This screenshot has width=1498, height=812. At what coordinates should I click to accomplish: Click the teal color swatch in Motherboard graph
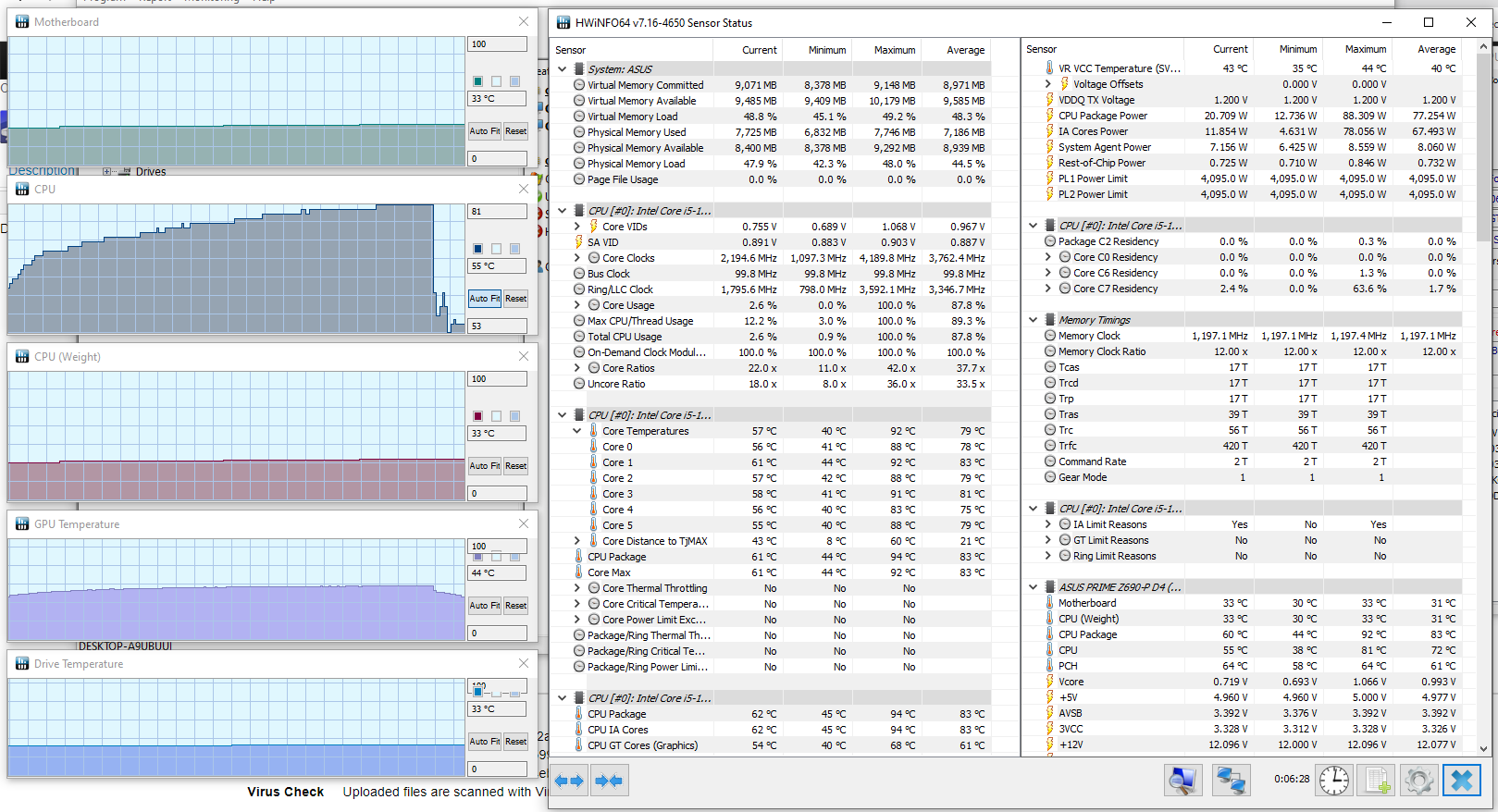coord(477,81)
